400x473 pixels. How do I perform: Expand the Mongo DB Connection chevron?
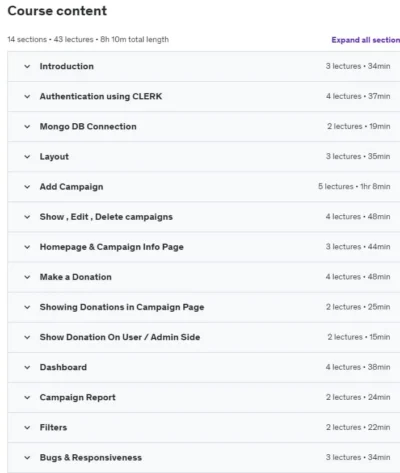27,127
